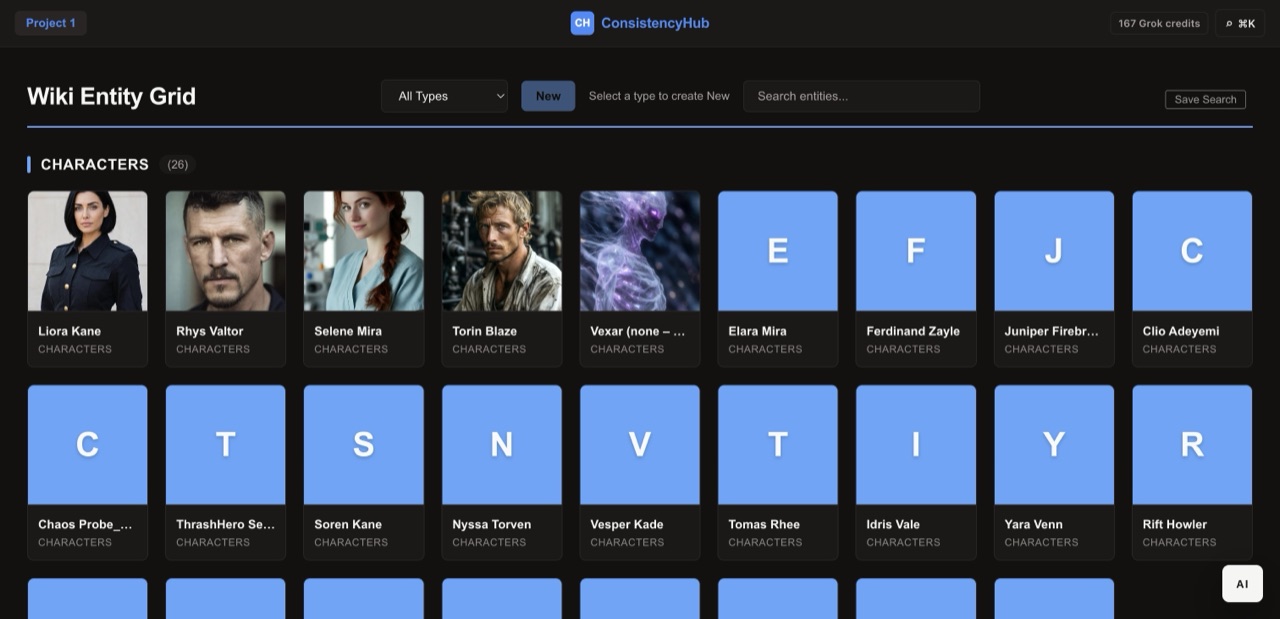This screenshot has width=1280, height=619.
Task: Click the Tomas Rhee name text
Action: tap(764, 524)
